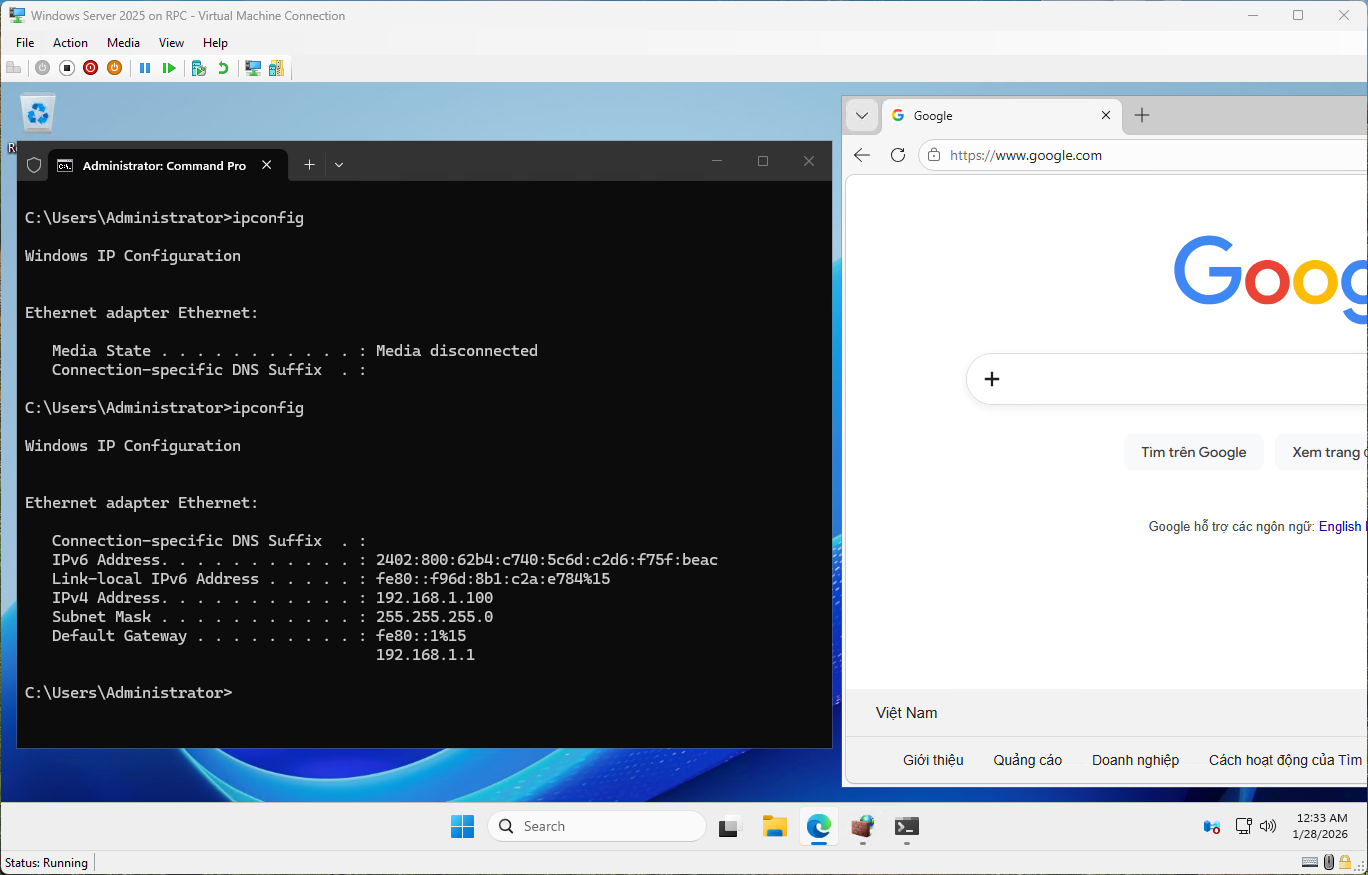Open the Media menu
Screen dimensions: 1368x875
tap(123, 43)
